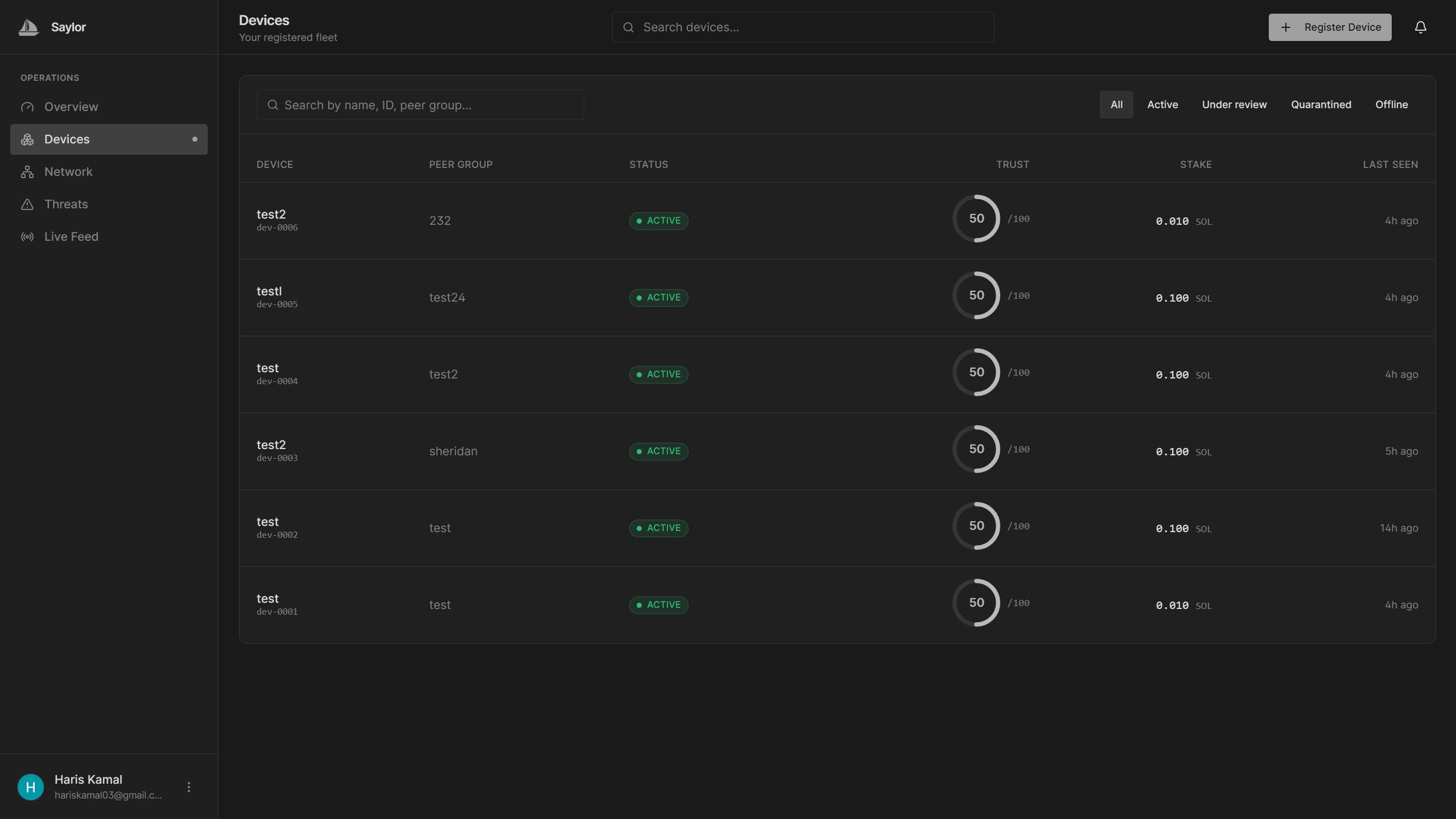Viewport: 1456px width, 819px height.
Task: Open the notifications bell icon
Action: click(x=1420, y=27)
